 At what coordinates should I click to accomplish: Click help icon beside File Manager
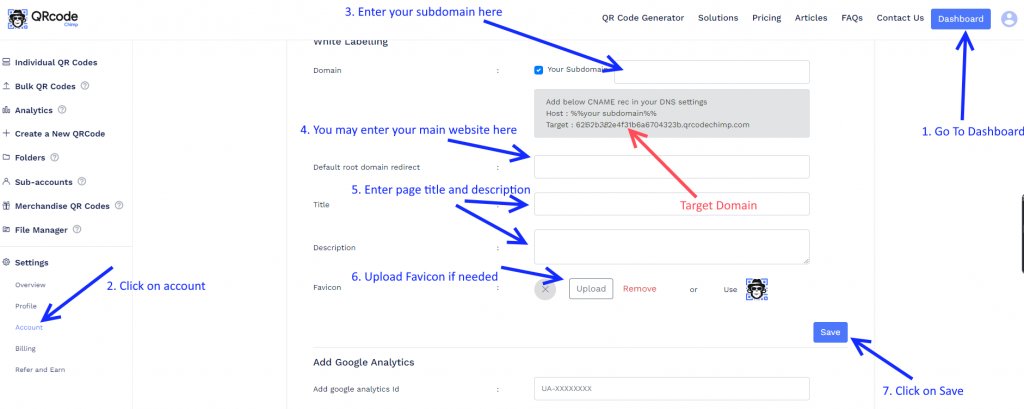pos(77,229)
